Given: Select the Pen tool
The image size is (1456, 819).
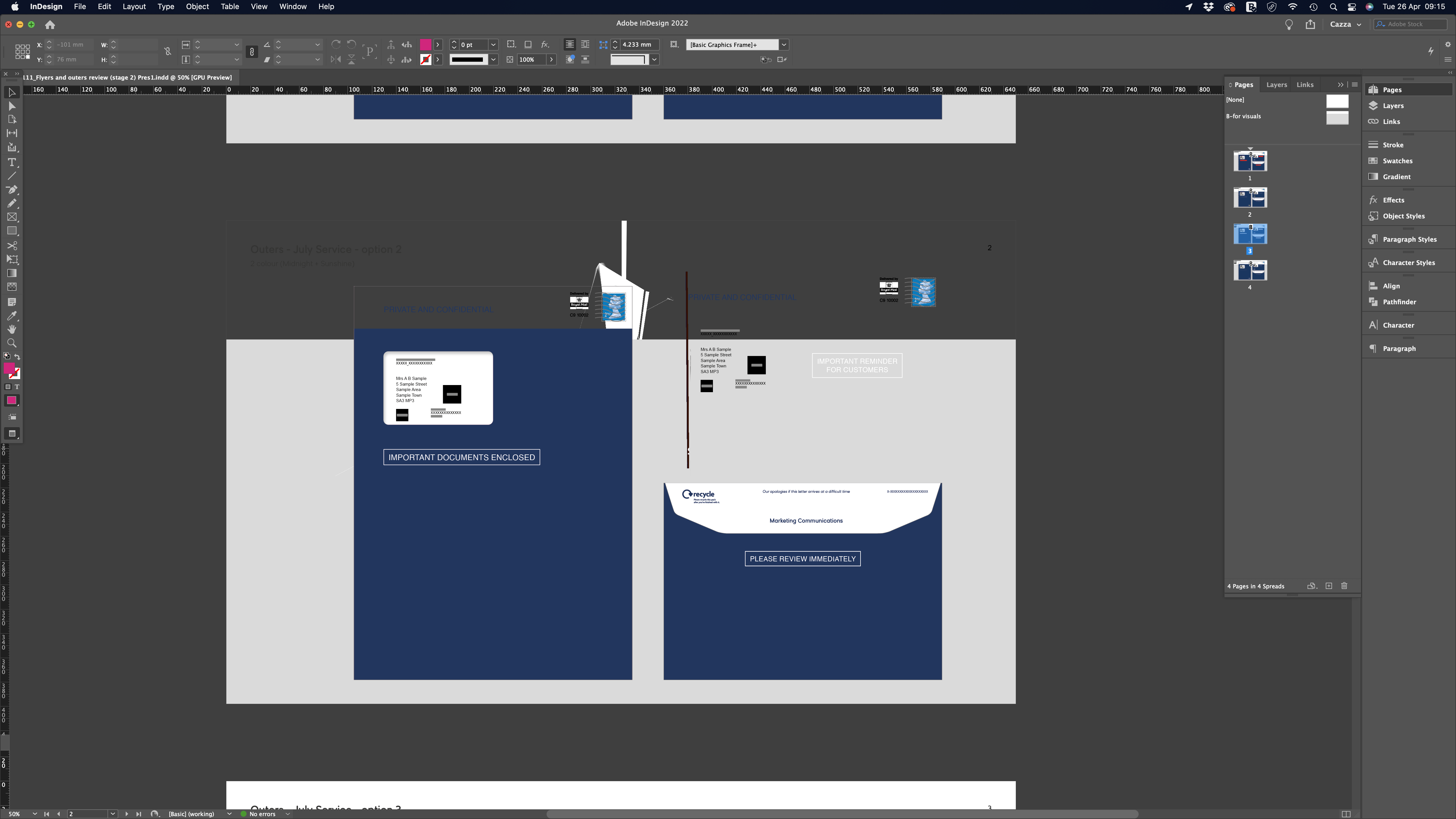Looking at the screenshot, I should [12, 190].
